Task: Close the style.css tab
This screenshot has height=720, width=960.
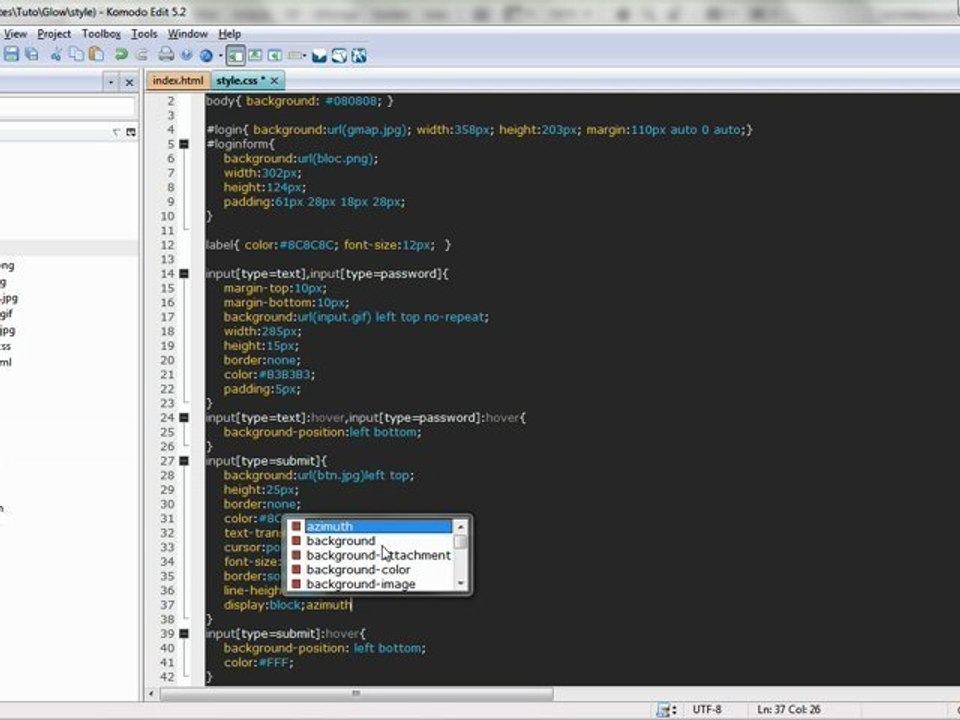Action: click(275, 80)
